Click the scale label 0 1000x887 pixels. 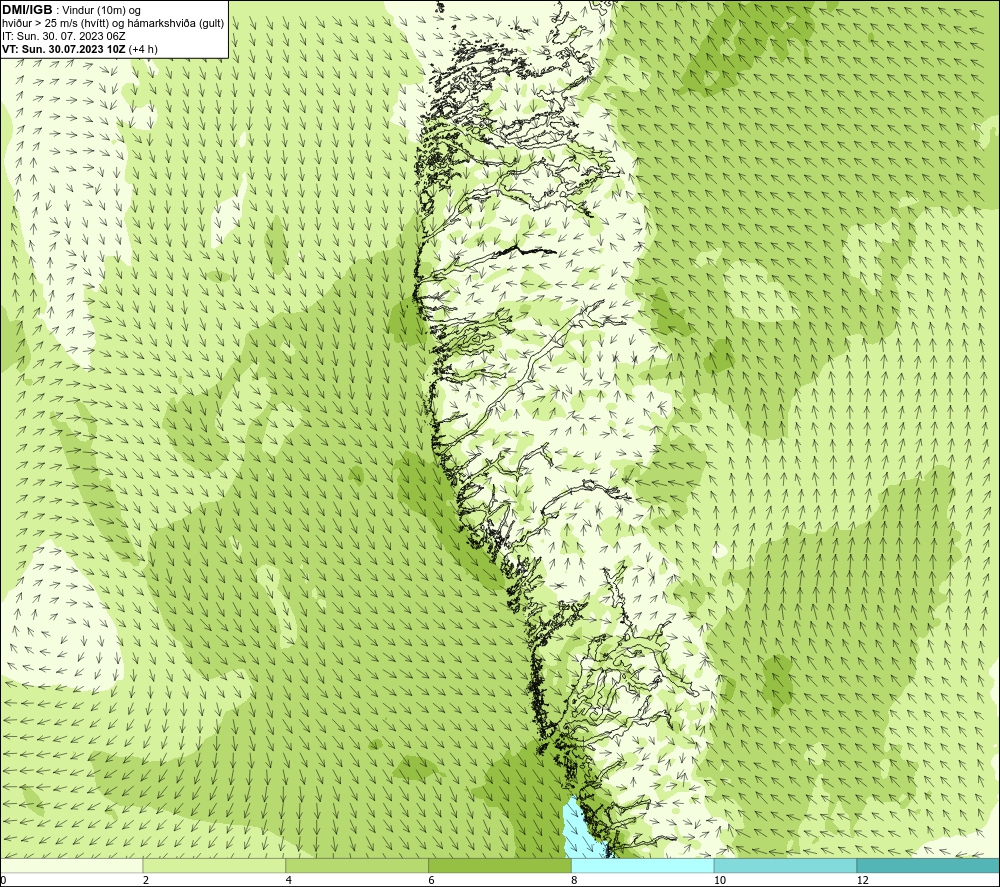tap(3, 880)
